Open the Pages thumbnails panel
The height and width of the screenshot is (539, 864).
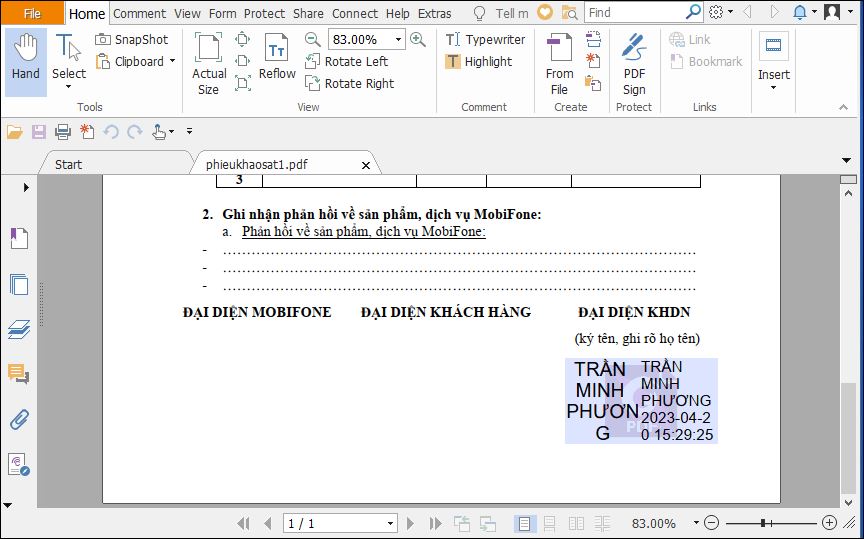coord(19,284)
